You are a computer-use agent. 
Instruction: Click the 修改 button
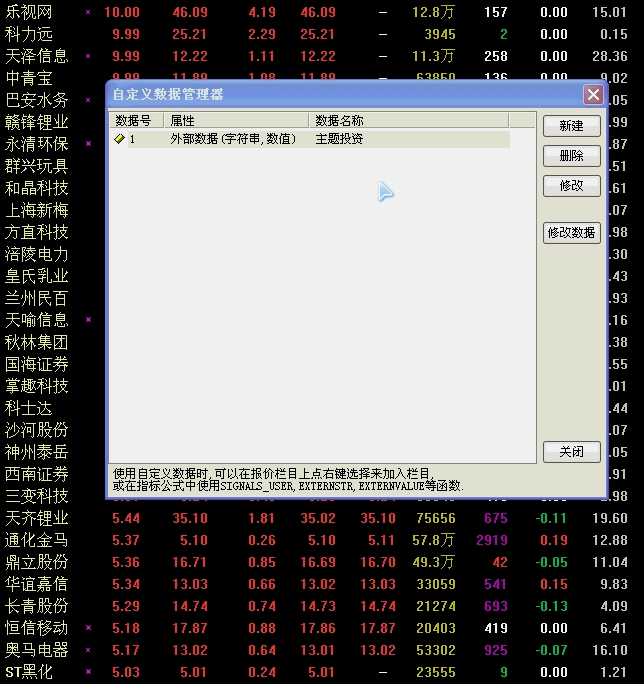tap(571, 186)
